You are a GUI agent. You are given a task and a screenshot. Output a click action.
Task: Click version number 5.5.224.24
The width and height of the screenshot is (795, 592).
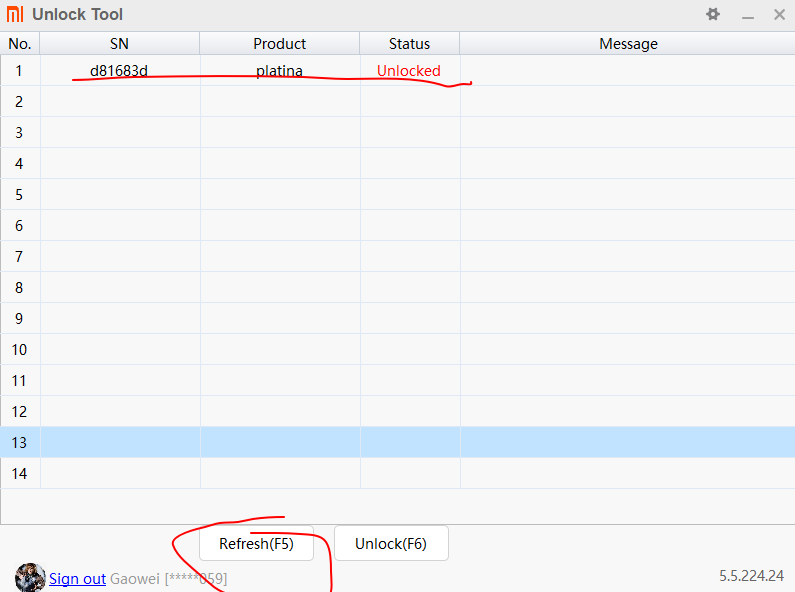751,576
